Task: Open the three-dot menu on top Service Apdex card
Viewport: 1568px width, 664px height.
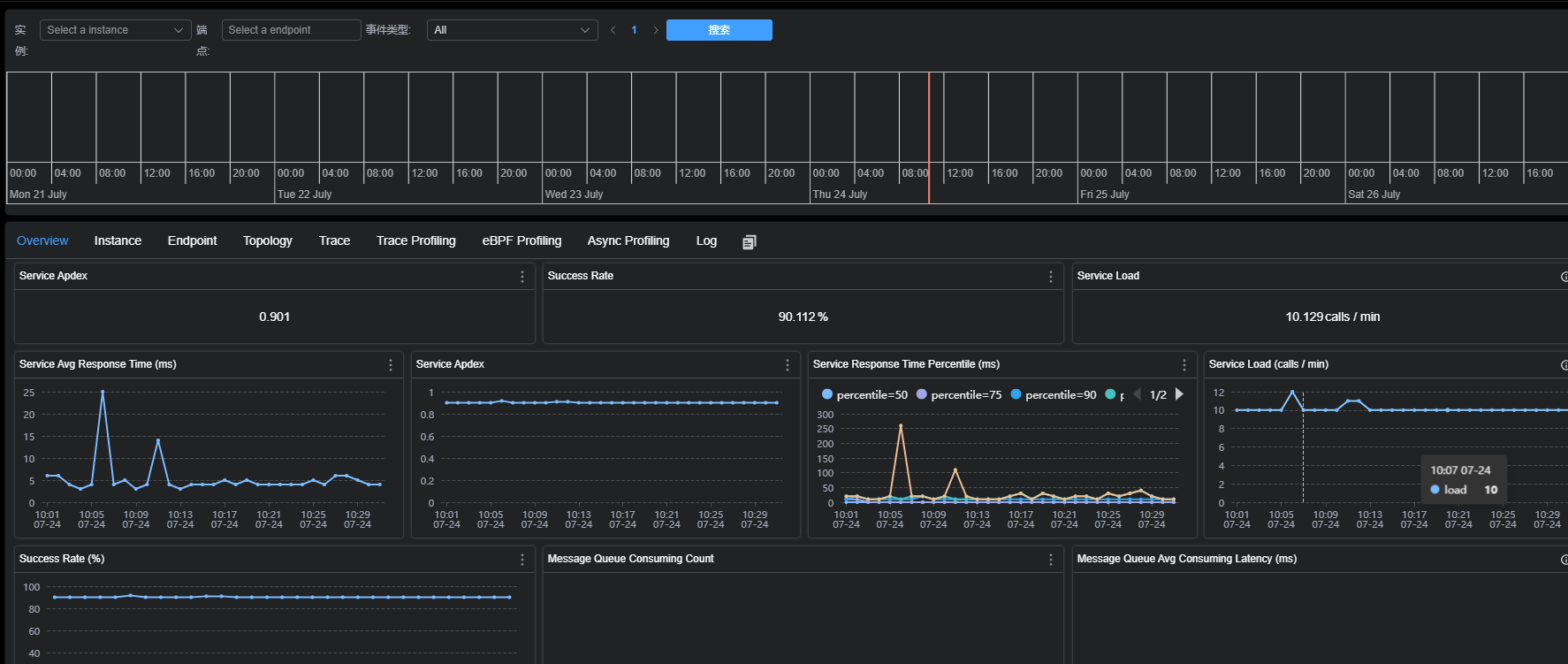Action: point(522,277)
